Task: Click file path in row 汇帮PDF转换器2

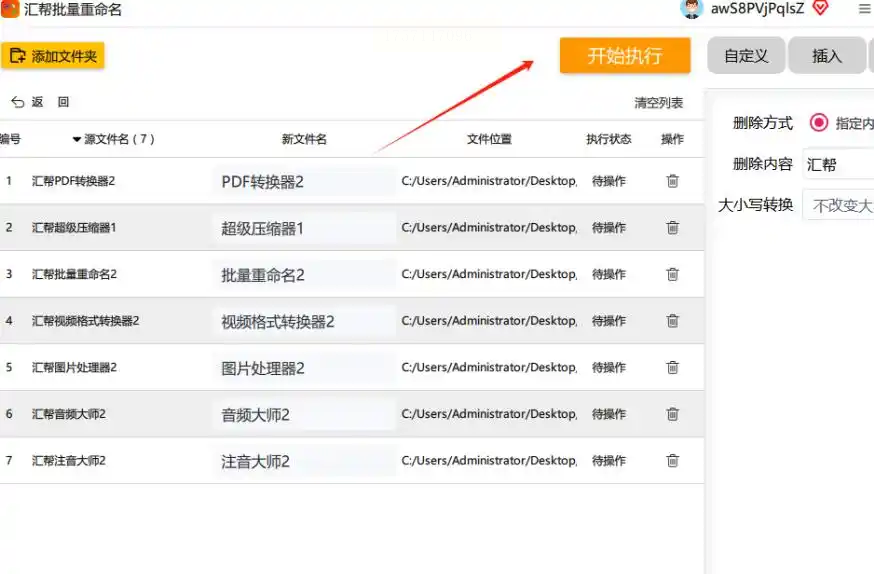Action: [489, 181]
